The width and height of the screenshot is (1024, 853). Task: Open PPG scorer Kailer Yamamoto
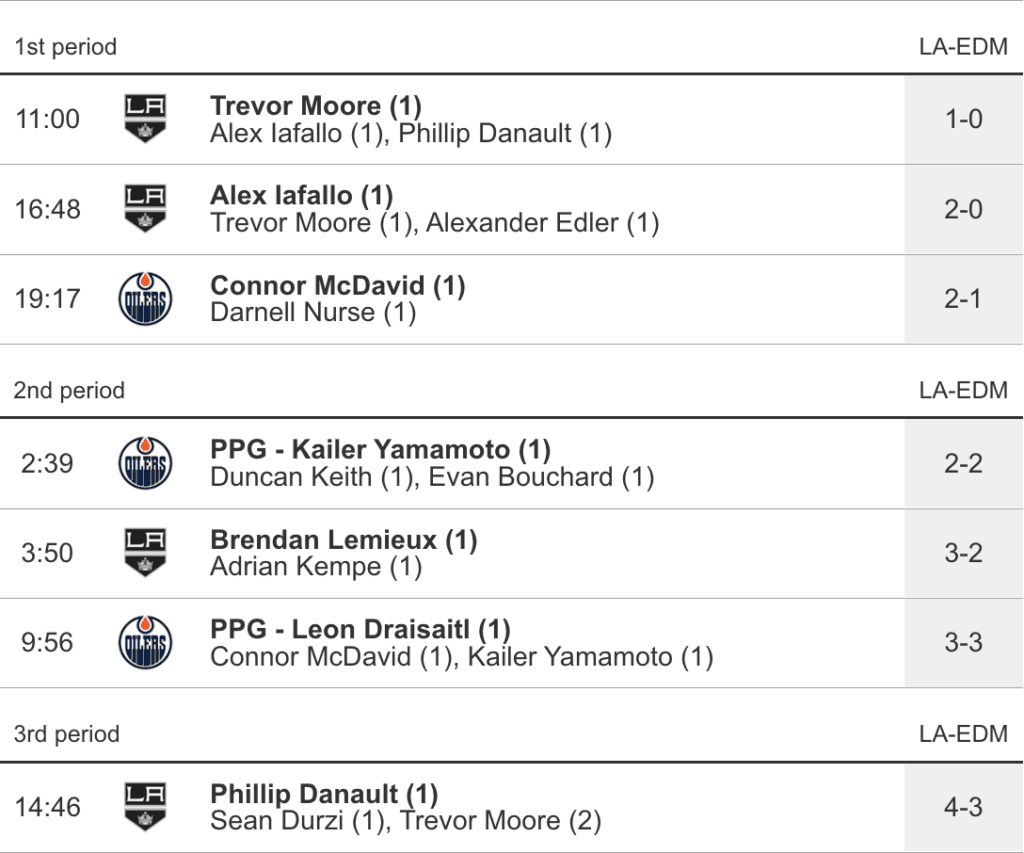[x=380, y=450]
